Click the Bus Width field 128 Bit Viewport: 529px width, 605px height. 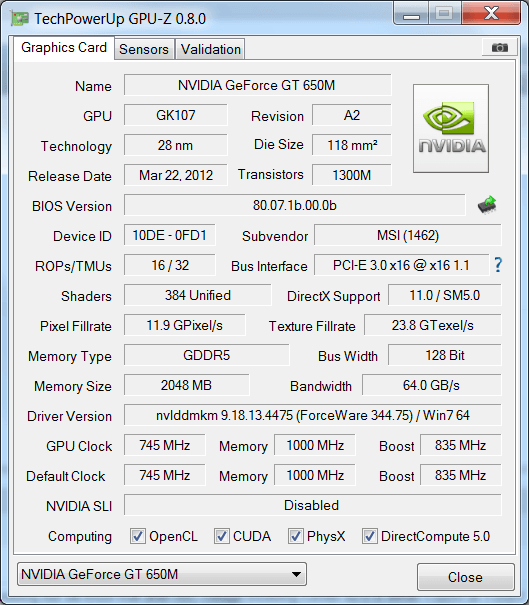[x=445, y=355]
